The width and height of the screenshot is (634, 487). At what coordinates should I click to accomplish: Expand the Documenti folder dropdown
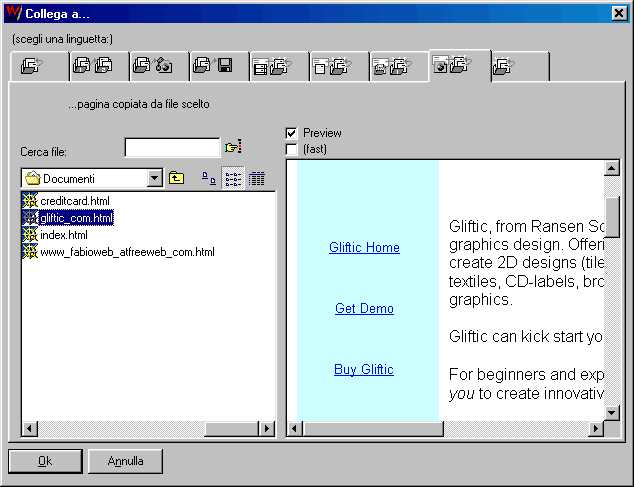tap(154, 178)
